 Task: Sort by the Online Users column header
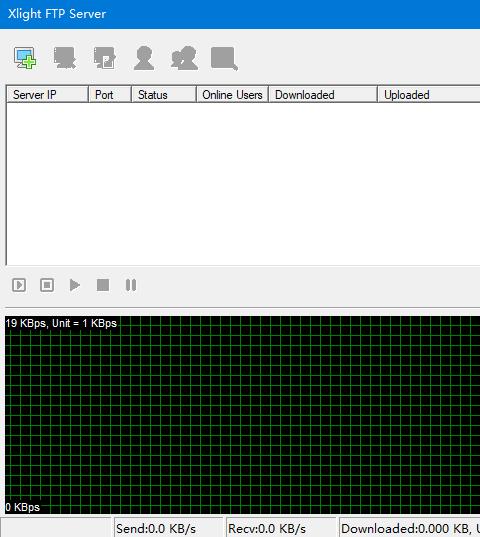coord(232,95)
